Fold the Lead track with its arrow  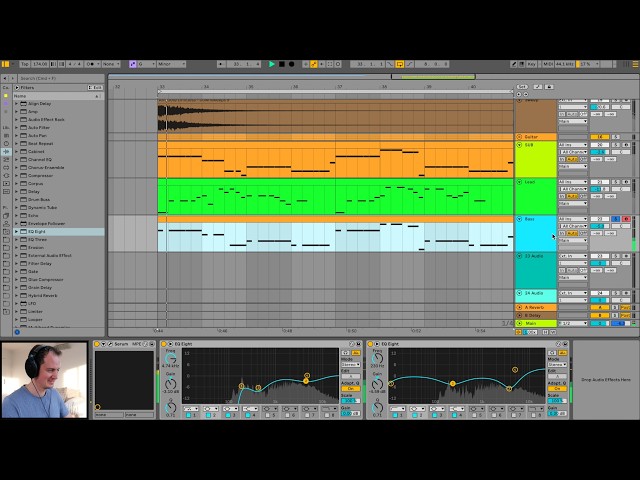tap(519, 182)
